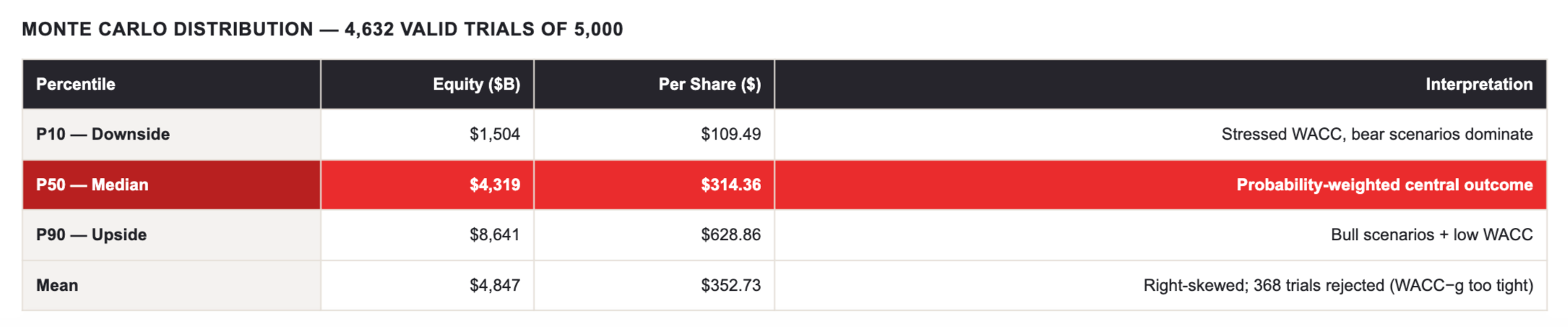Viewport: 1568px width, 327px height.
Task: Select the $314.36 median per share cell
Action: tap(654, 185)
